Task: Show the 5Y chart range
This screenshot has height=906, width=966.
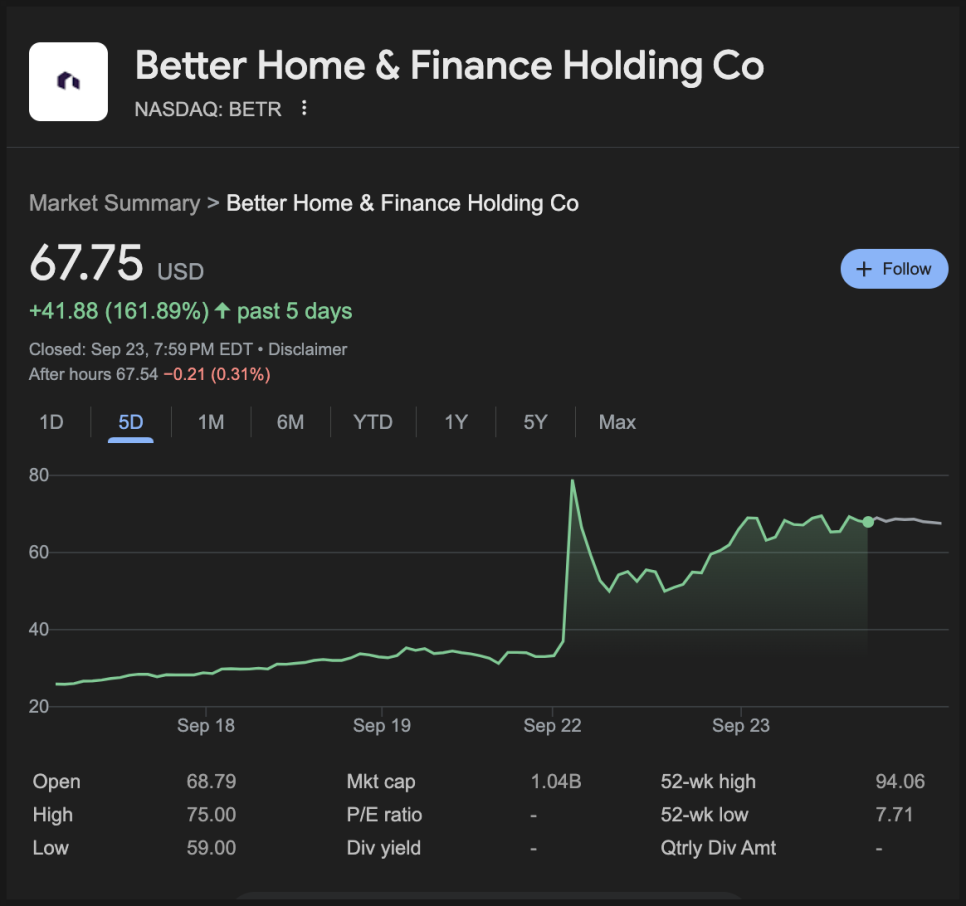Action: (x=535, y=422)
